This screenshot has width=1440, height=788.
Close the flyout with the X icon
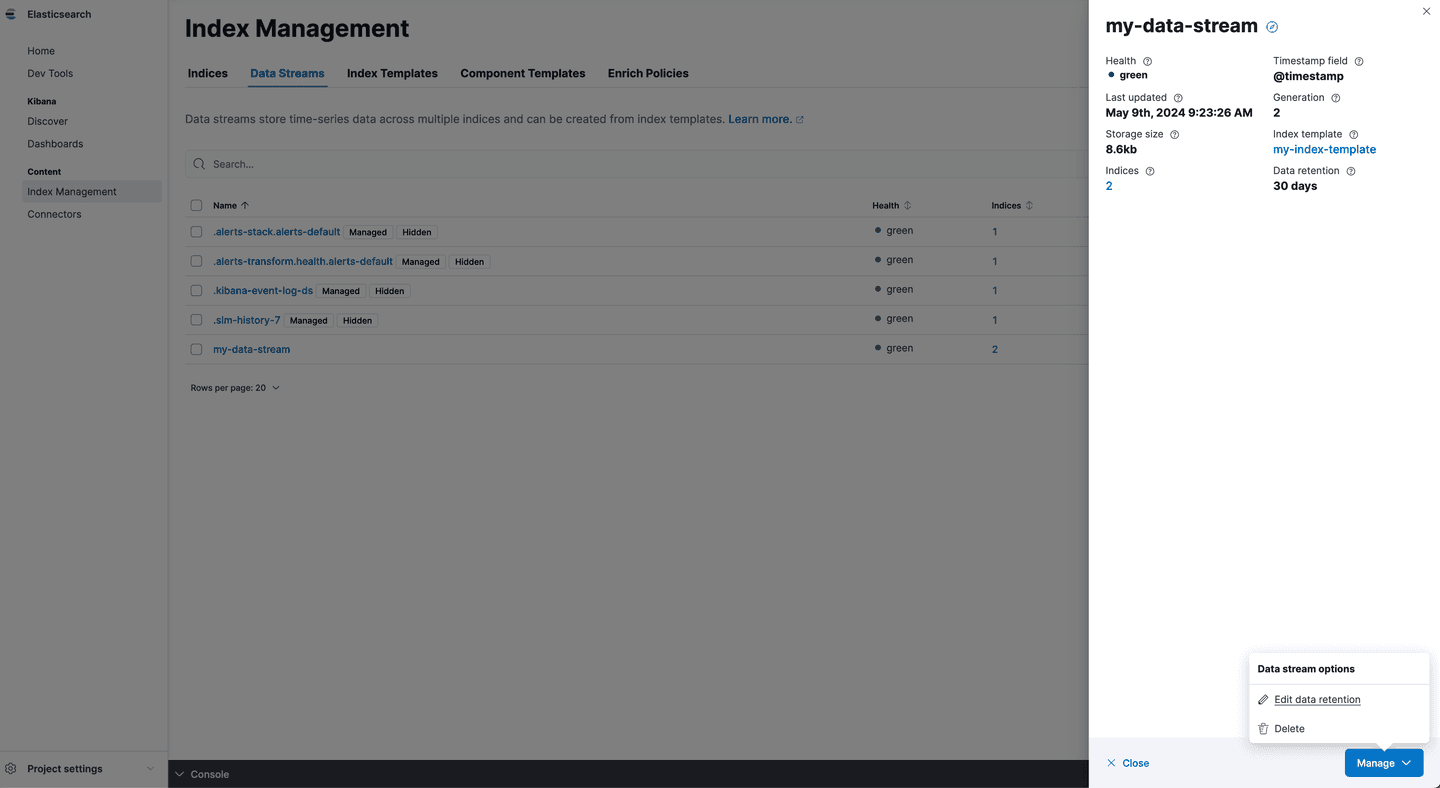[1426, 11]
